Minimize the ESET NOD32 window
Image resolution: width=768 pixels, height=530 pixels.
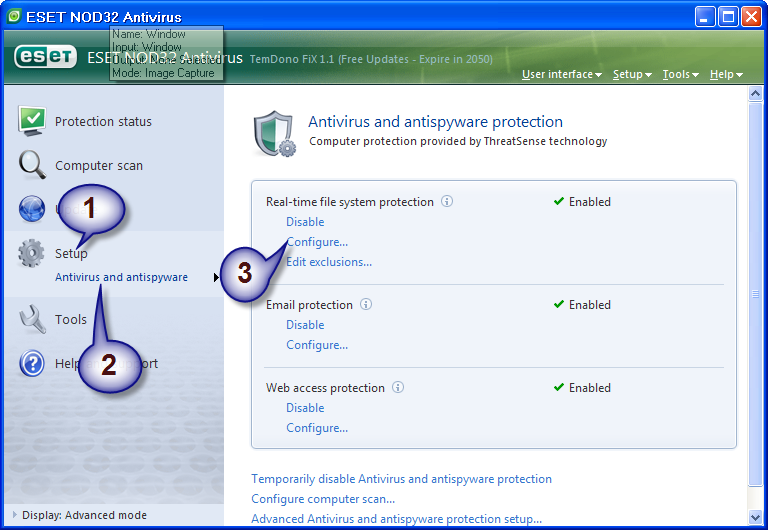click(705, 17)
